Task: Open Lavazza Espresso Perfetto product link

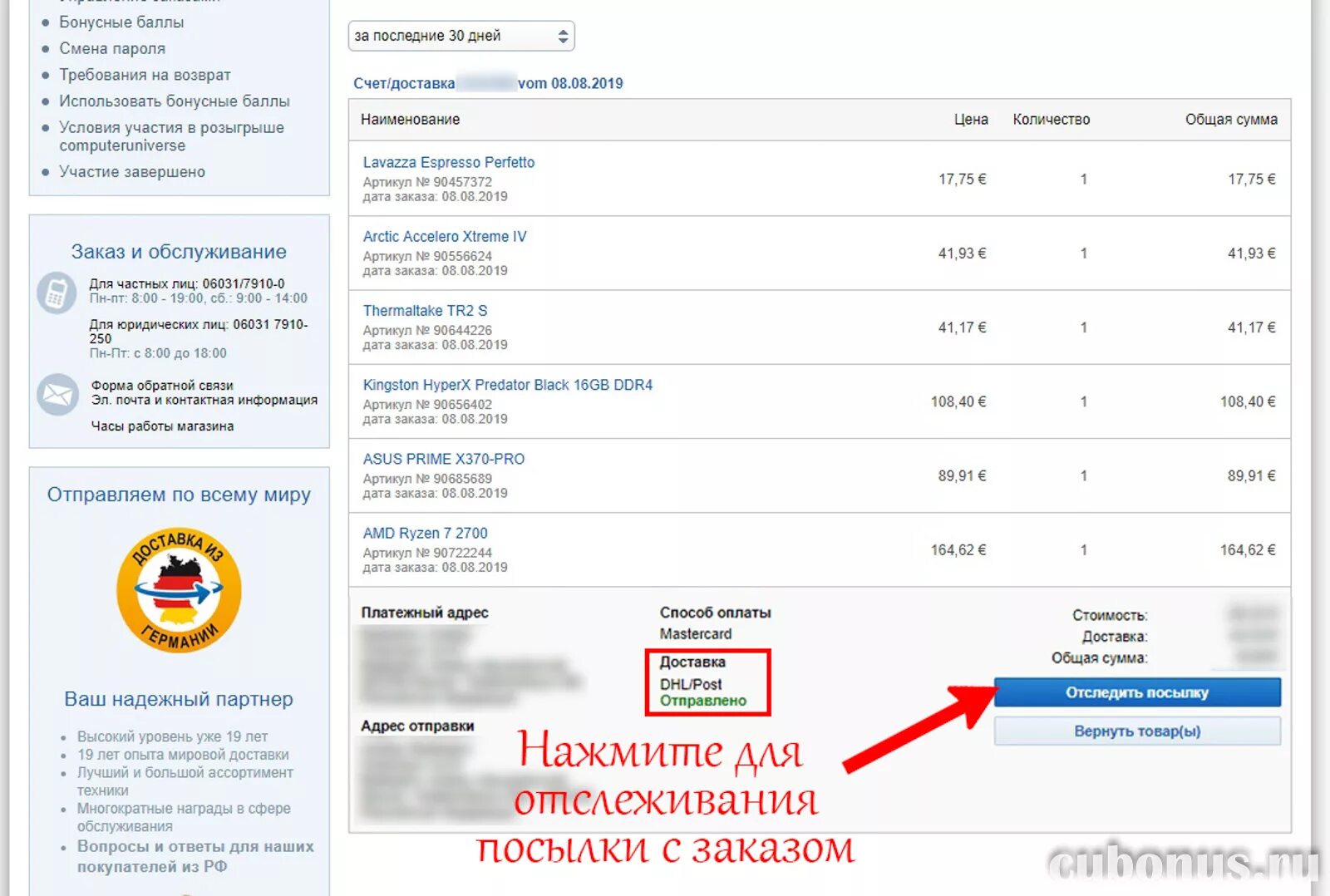Action: 449,162
